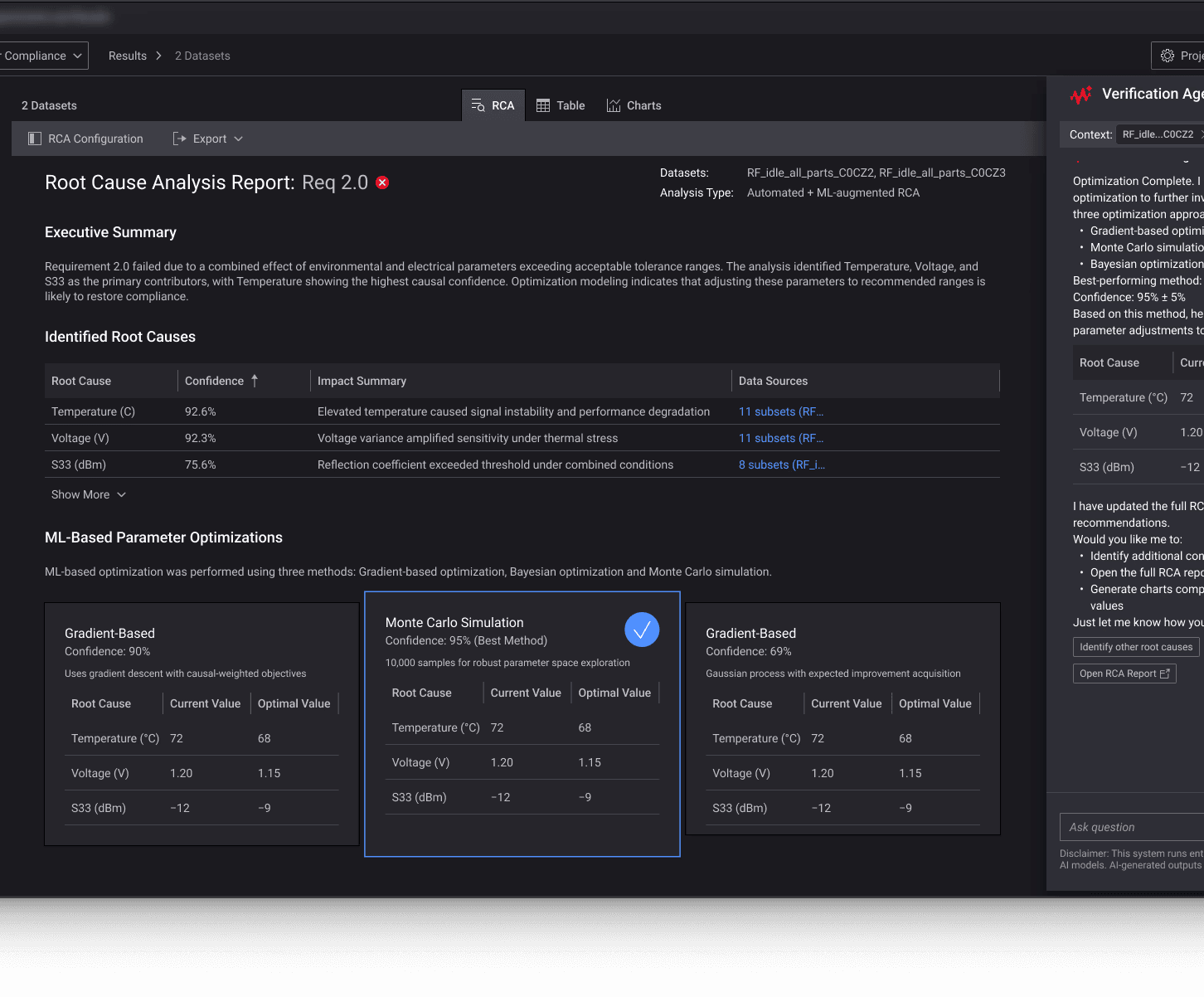Click the Table tab grid icon
Viewport: 1204px width, 997px height.
pos(543,105)
